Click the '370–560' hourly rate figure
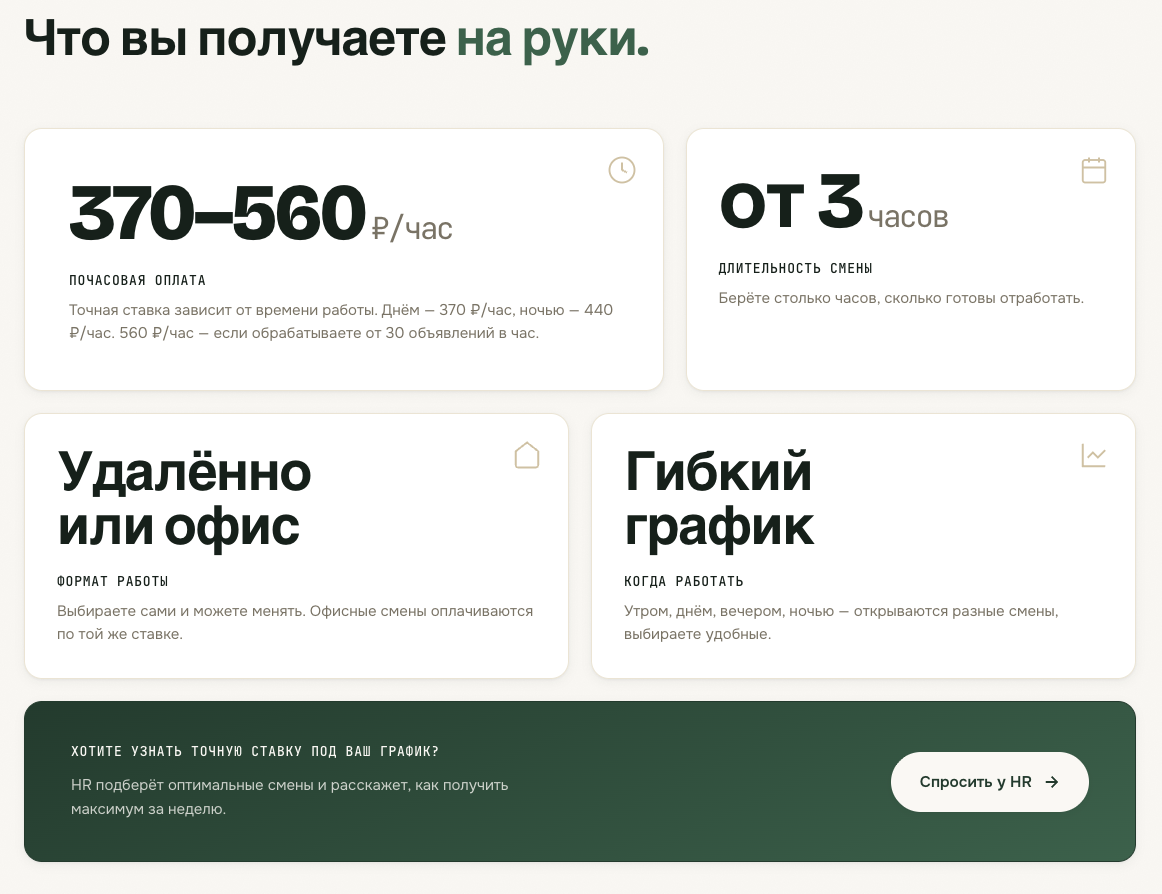 coord(217,213)
